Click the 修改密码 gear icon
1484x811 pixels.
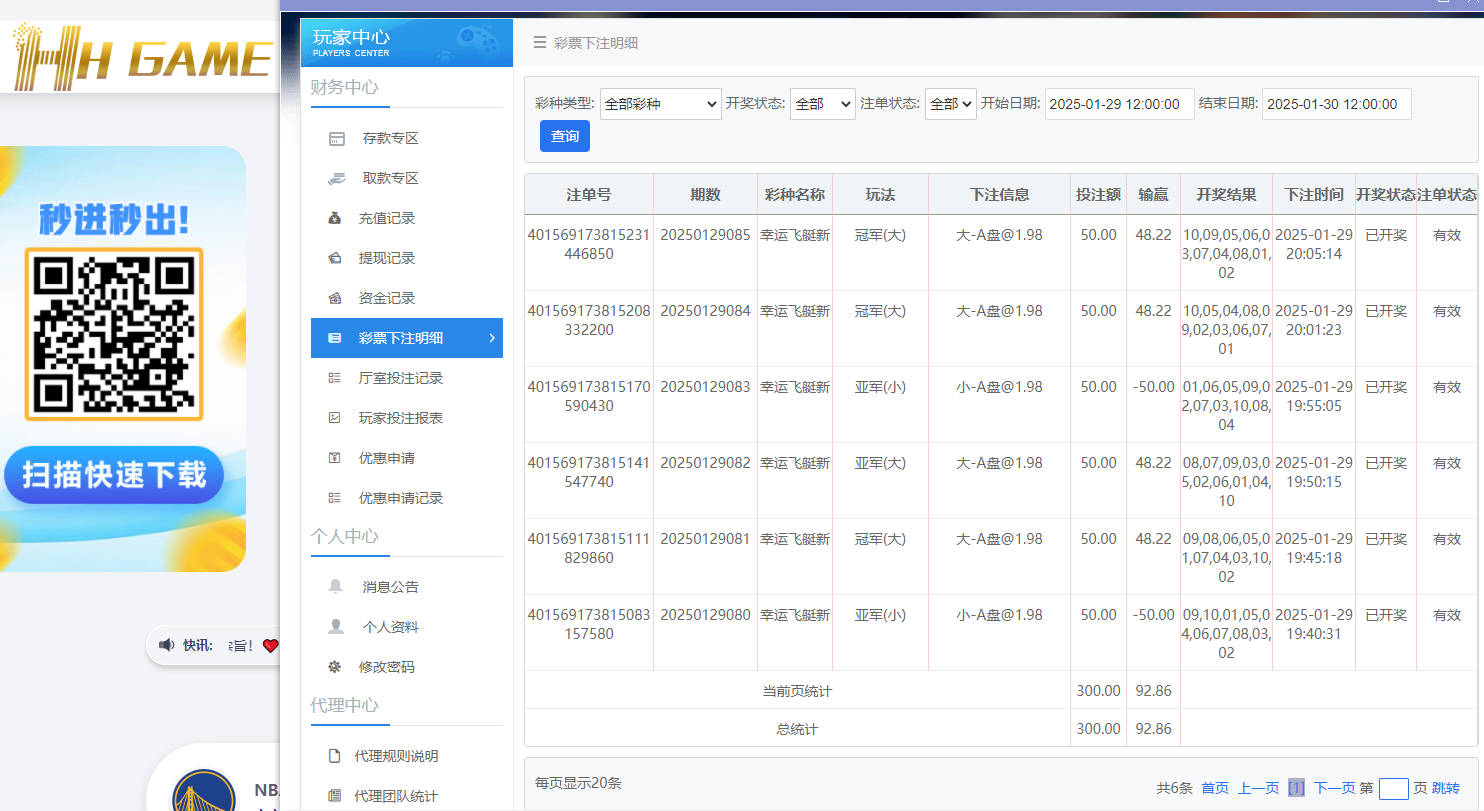click(x=335, y=666)
